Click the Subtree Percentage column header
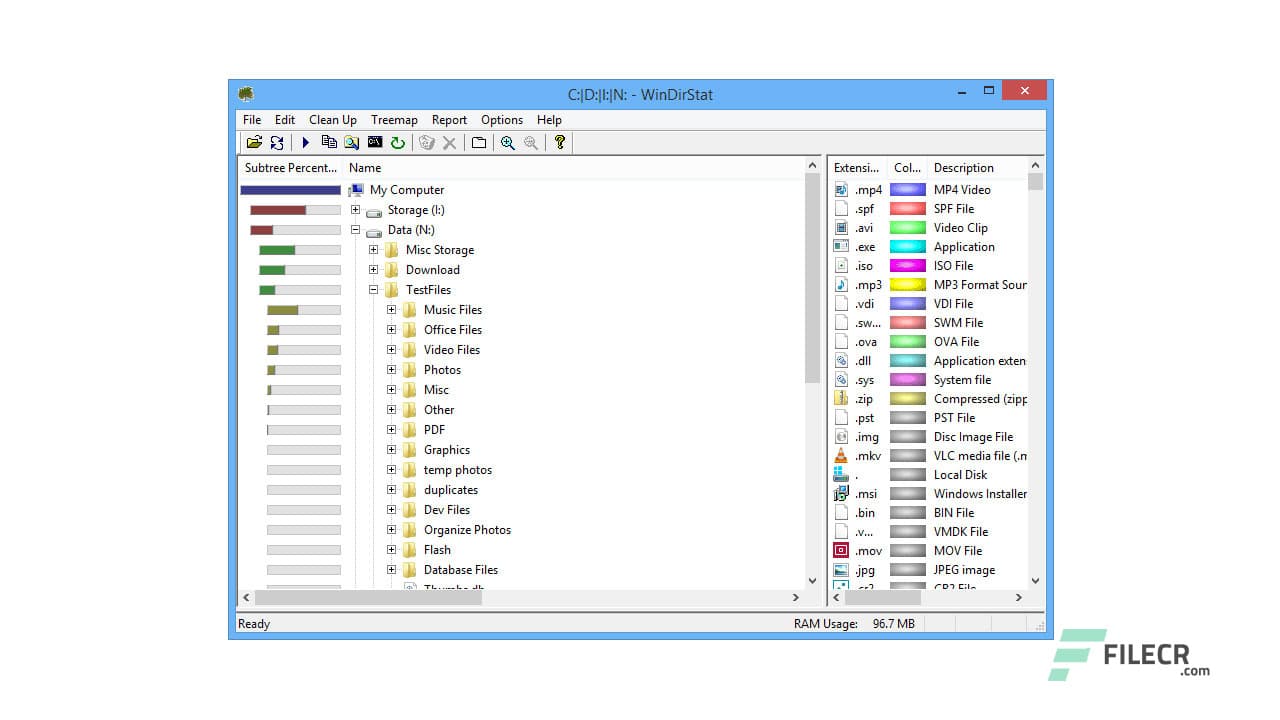The image size is (1280, 720). [290, 167]
